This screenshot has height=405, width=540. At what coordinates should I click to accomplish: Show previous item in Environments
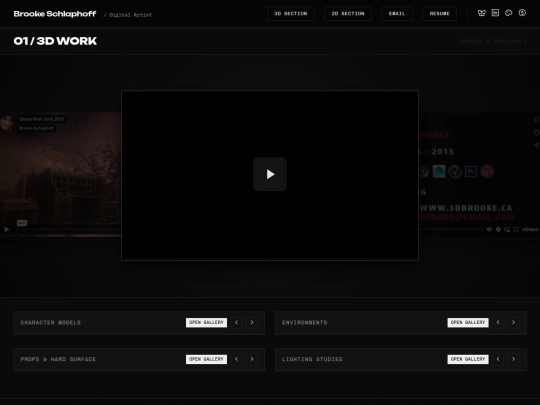[x=498, y=322]
